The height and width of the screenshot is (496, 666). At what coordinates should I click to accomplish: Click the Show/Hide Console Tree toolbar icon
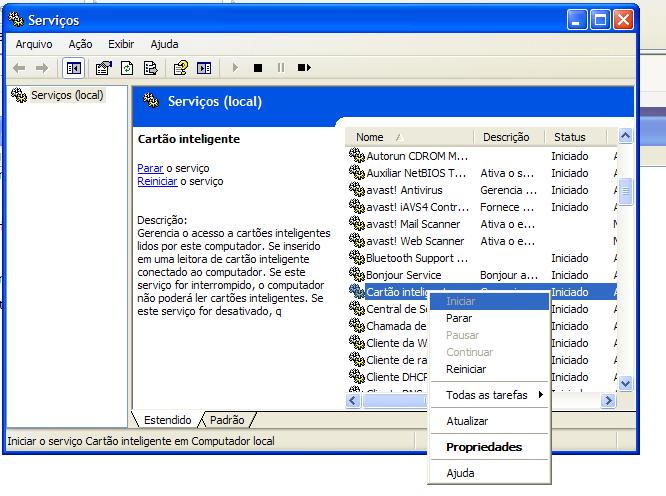point(73,68)
